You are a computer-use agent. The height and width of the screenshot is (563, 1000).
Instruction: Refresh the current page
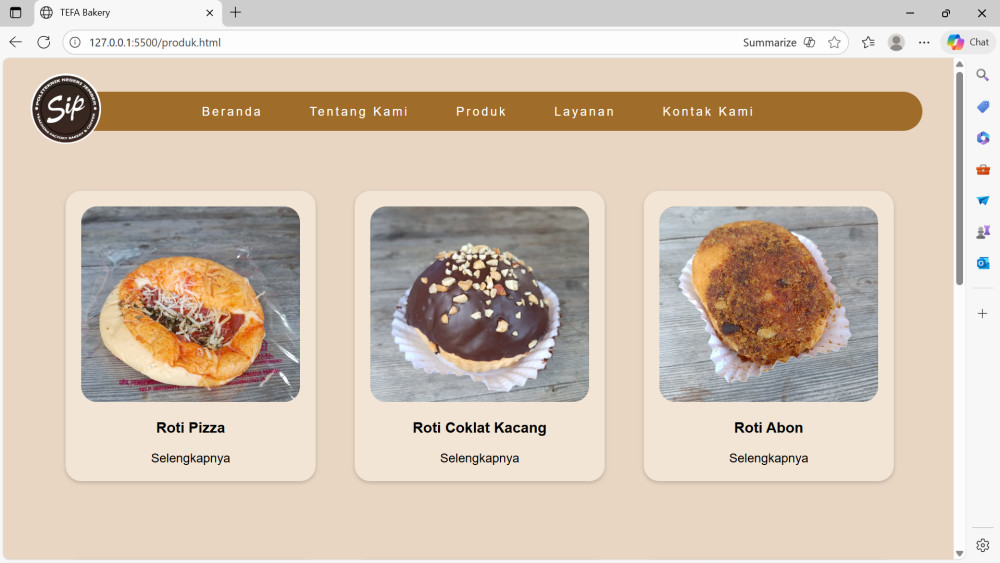click(x=43, y=42)
